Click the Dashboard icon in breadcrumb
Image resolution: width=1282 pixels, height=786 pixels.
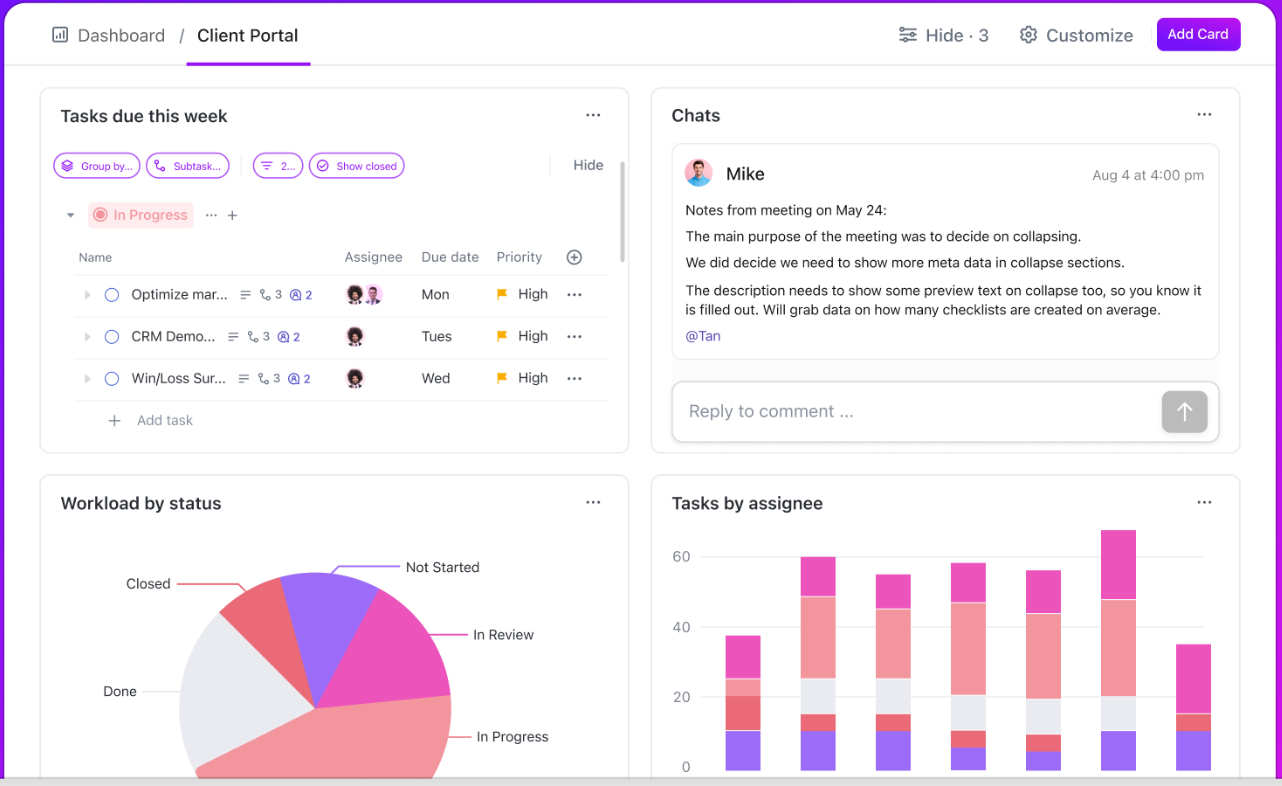(61, 35)
